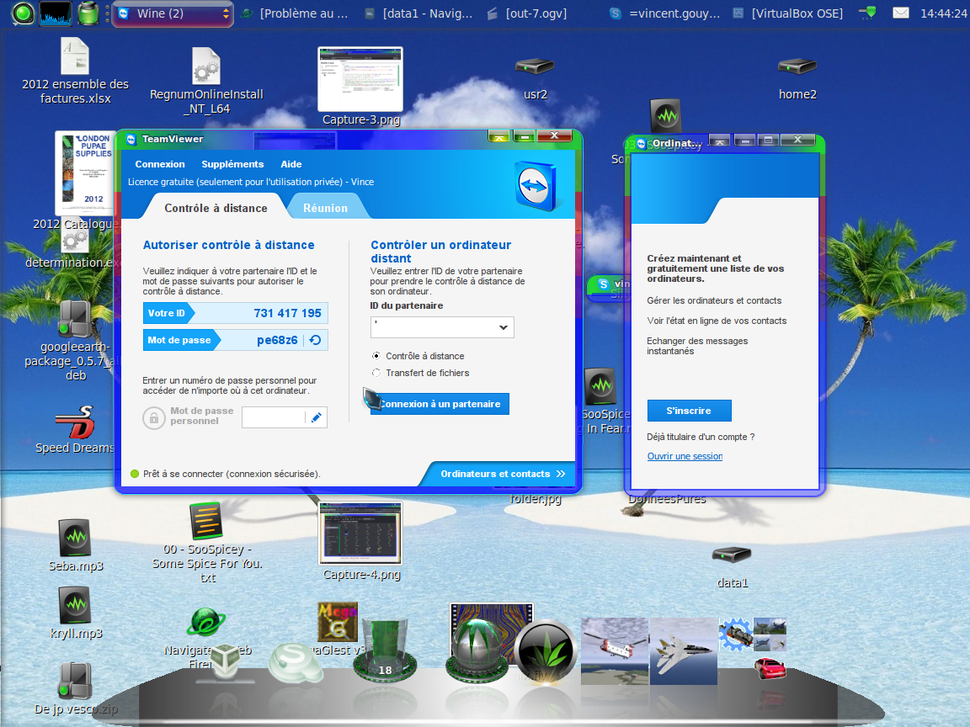Switch to the [Problème au ... taskbar window
The height and width of the screenshot is (727, 970).
tap(295, 14)
